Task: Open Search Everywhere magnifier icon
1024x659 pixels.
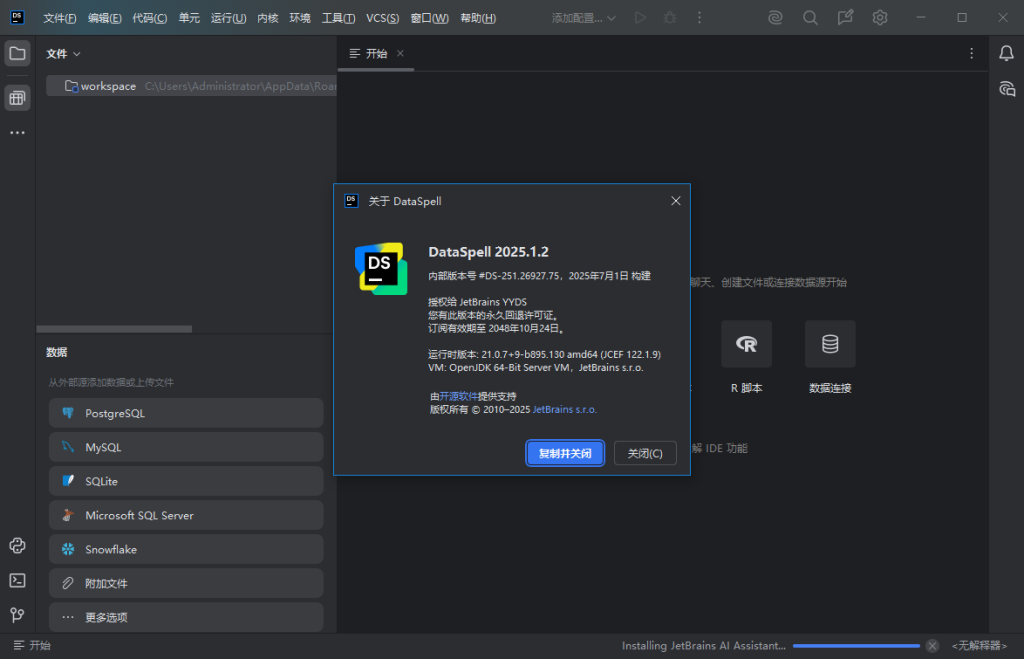Action: (810, 18)
